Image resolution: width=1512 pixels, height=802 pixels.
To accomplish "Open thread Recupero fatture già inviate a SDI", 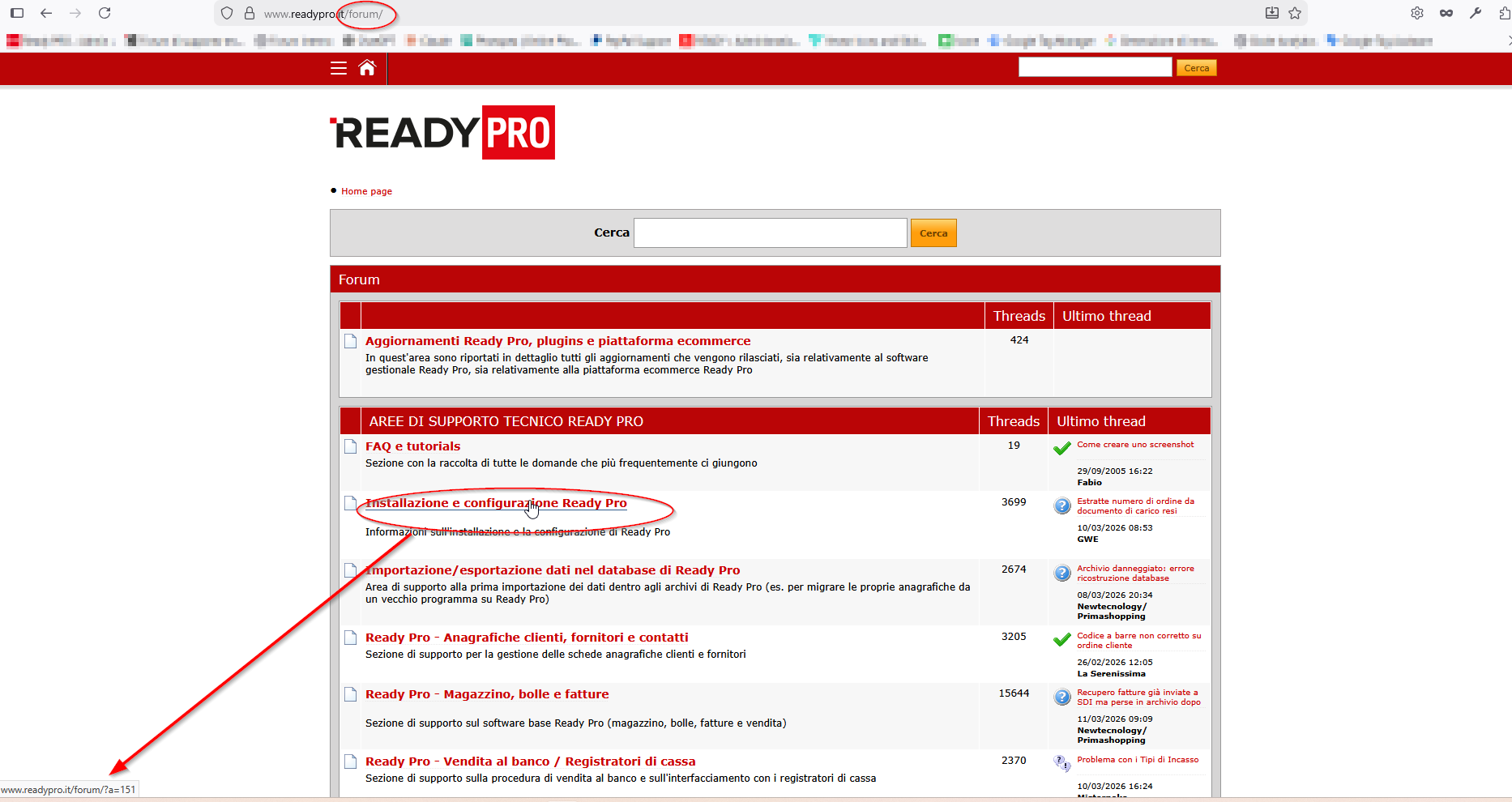I will 1138,697.
